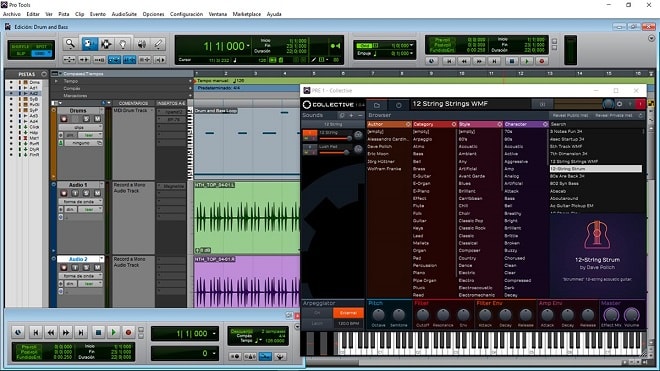Mute the Audio 1 track

pos(97,193)
